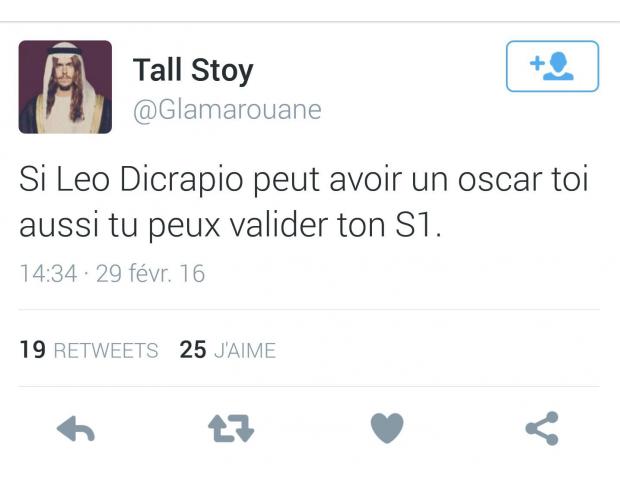Select the 29 févr. 16 date
Image resolution: width=620 pixels, height=490 pixels.
click(150, 273)
